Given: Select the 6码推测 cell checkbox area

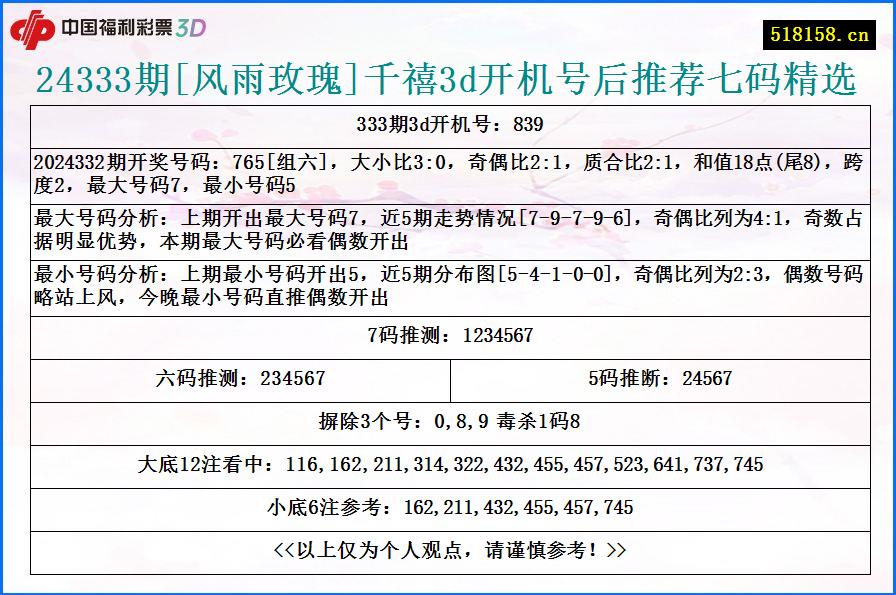Looking at the screenshot, I should (240, 378).
